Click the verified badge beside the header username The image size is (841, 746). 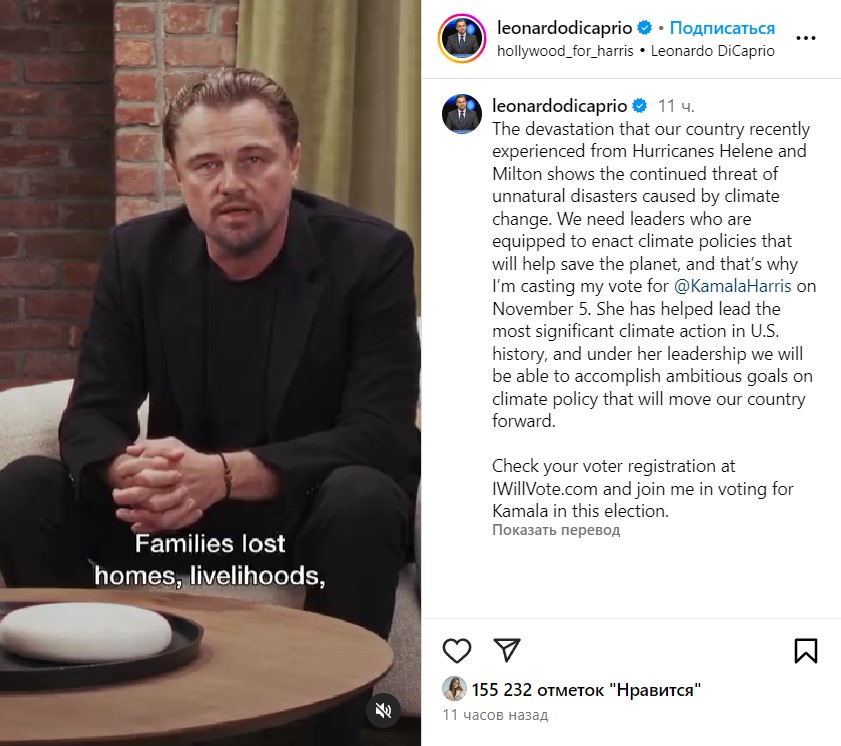(644, 27)
